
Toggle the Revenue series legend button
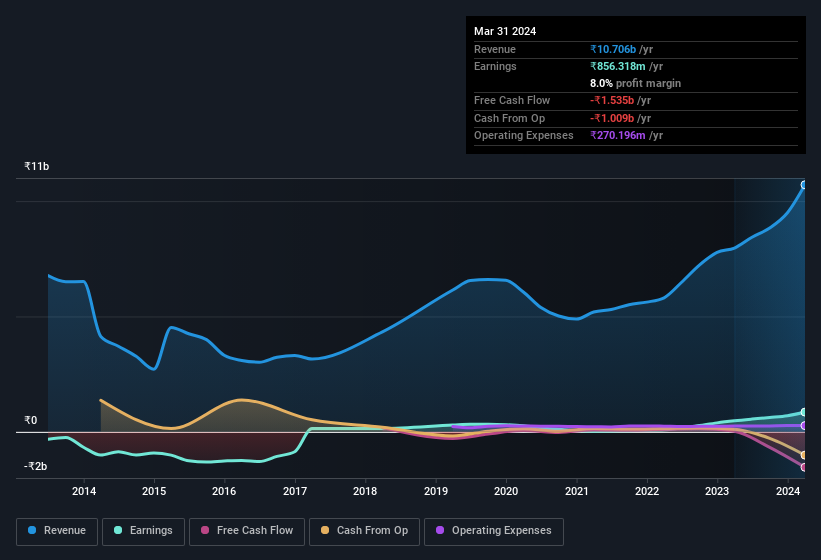tap(57, 532)
